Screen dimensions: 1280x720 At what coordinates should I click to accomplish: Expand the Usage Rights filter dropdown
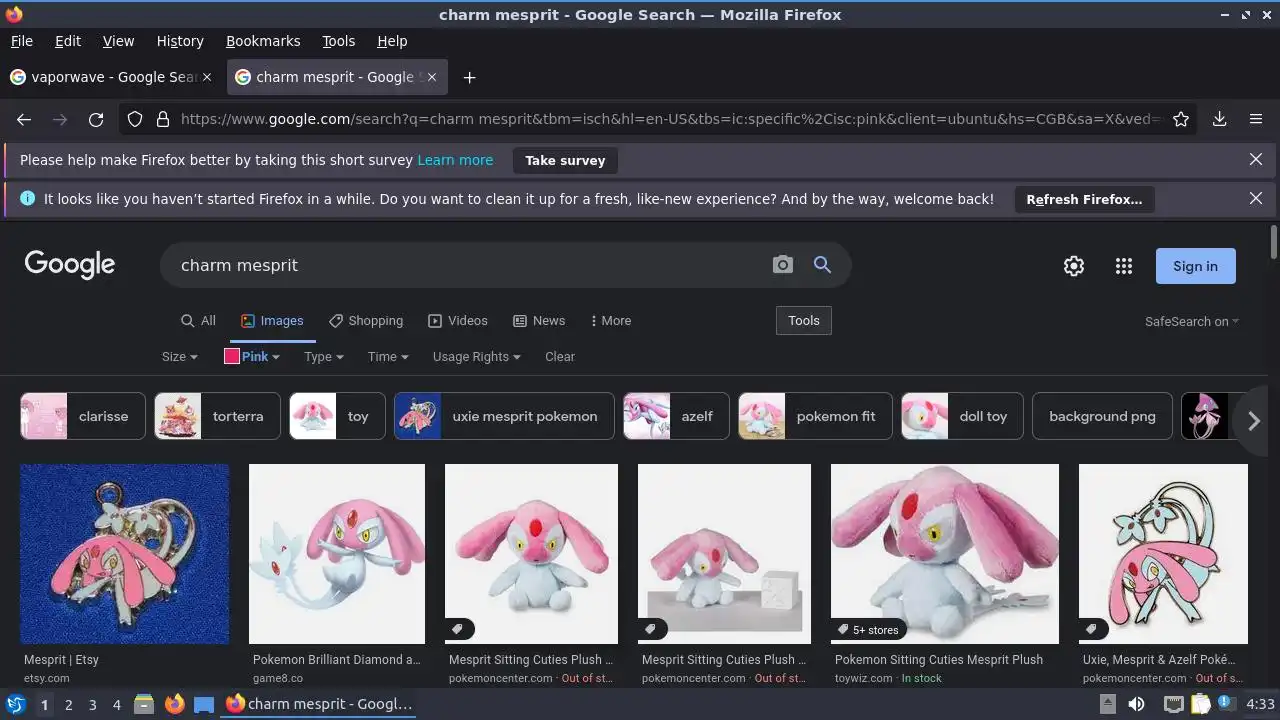tap(477, 357)
